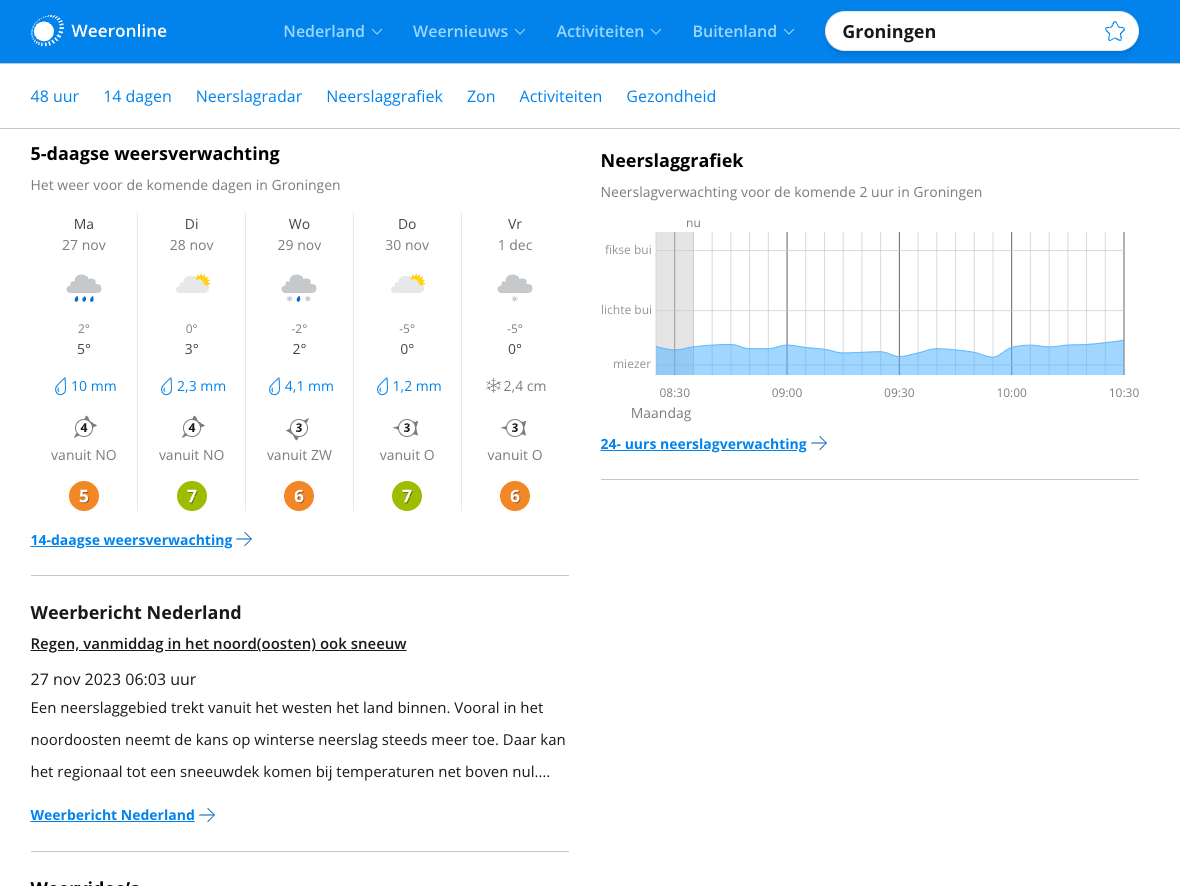
Task: Click the wind compass icon showing vanuit ZW
Action: click(x=299, y=426)
